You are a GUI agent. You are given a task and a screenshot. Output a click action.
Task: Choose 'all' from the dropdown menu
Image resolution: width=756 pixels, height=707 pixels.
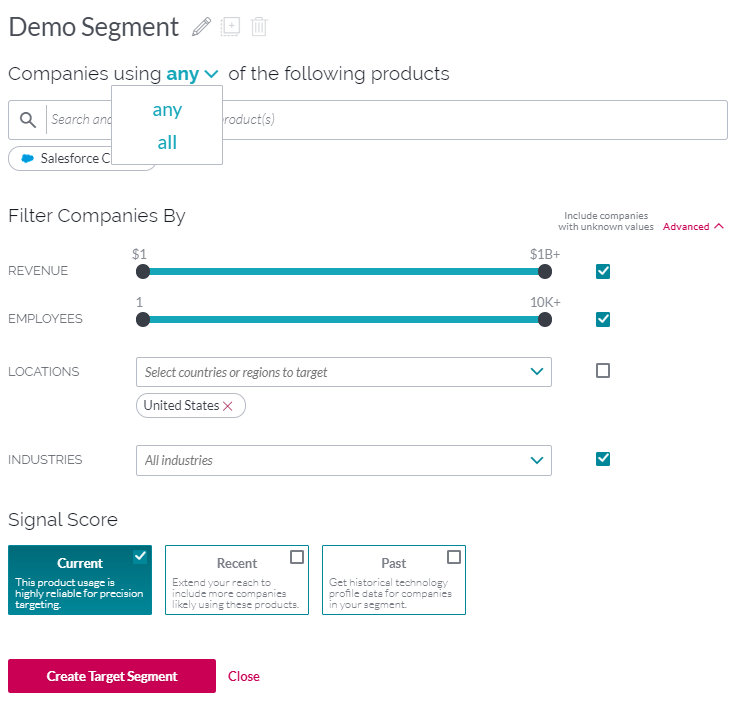pos(167,143)
